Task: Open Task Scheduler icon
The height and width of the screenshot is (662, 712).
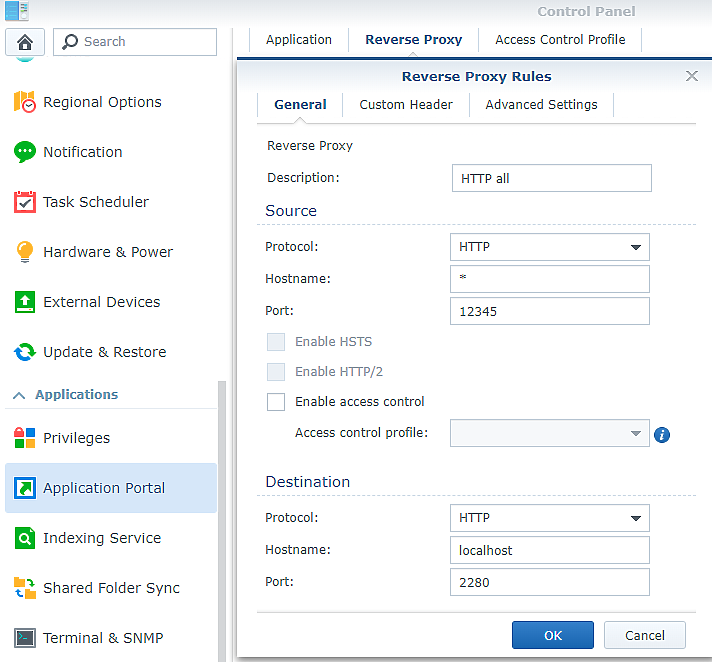Action: click(x=25, y=202)
